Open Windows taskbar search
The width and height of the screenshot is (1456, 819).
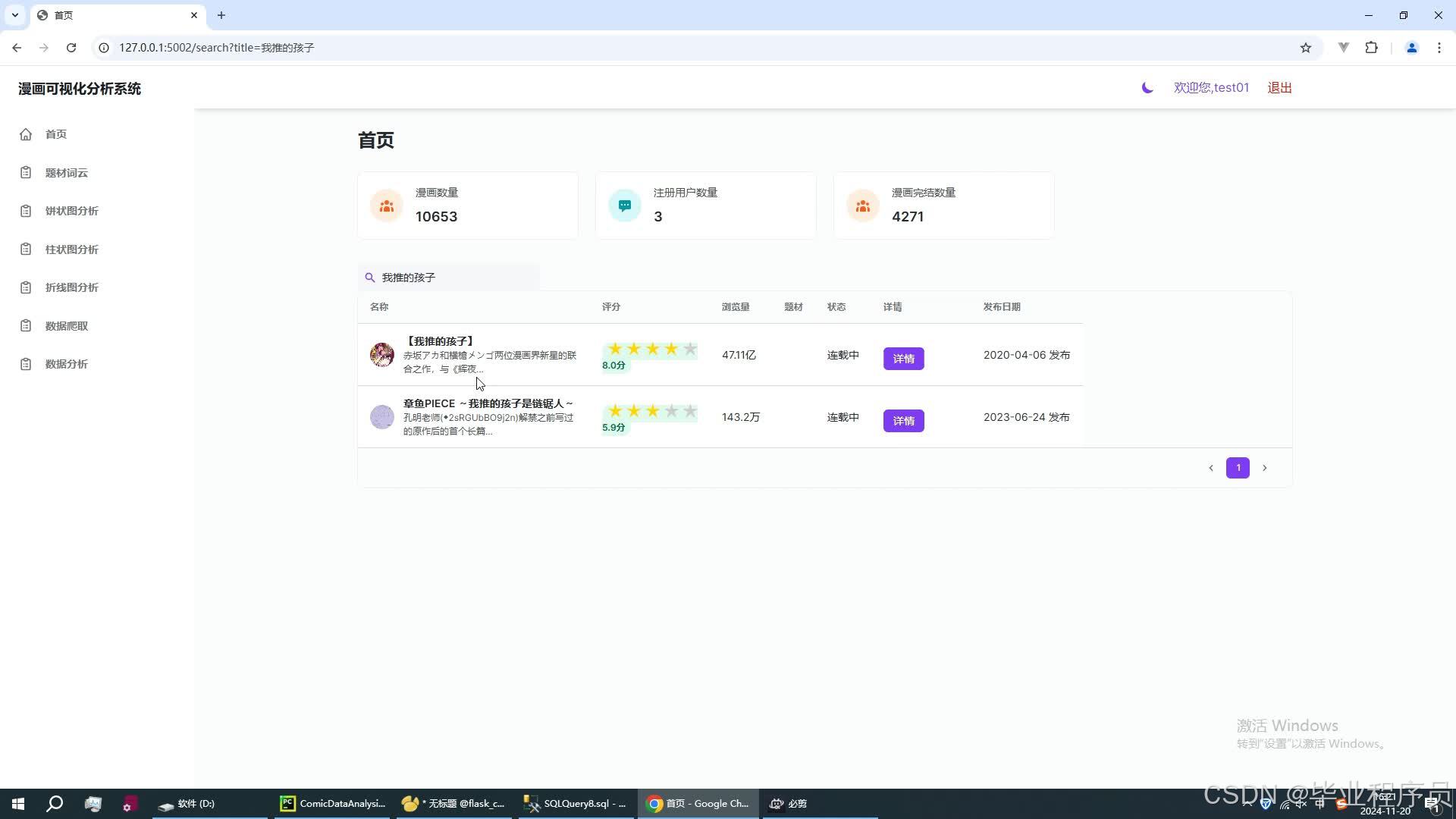(x=55, y=804)
